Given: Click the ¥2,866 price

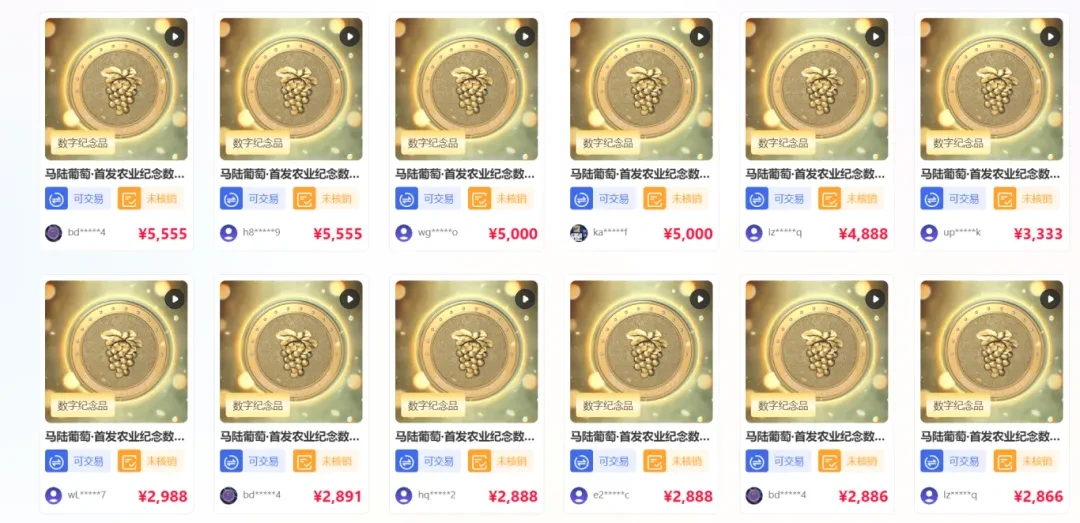Looking at the screenshot, I should tap(1038, 496).
